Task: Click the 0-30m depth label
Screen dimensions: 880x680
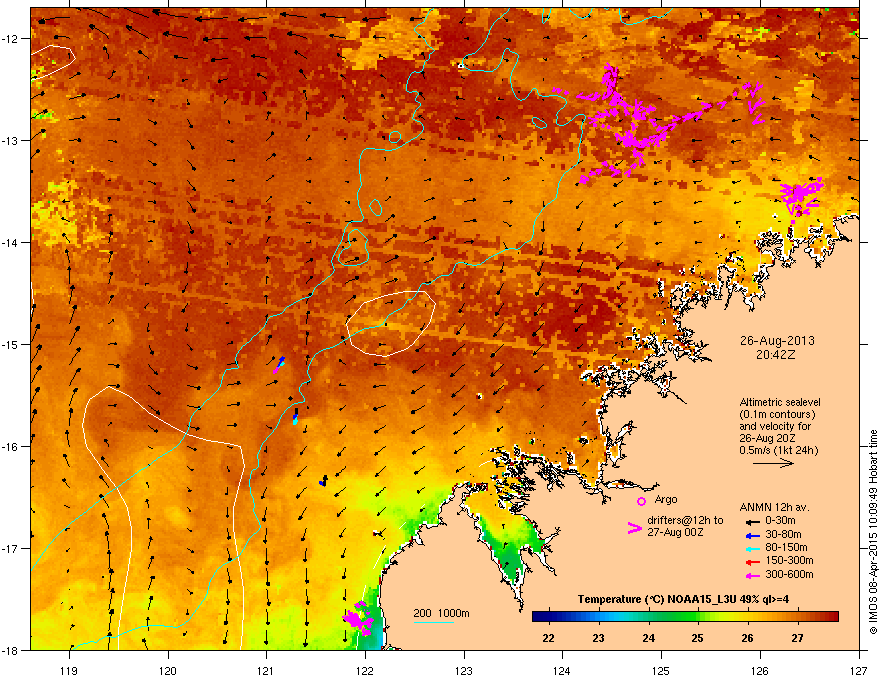Action: 780,521
